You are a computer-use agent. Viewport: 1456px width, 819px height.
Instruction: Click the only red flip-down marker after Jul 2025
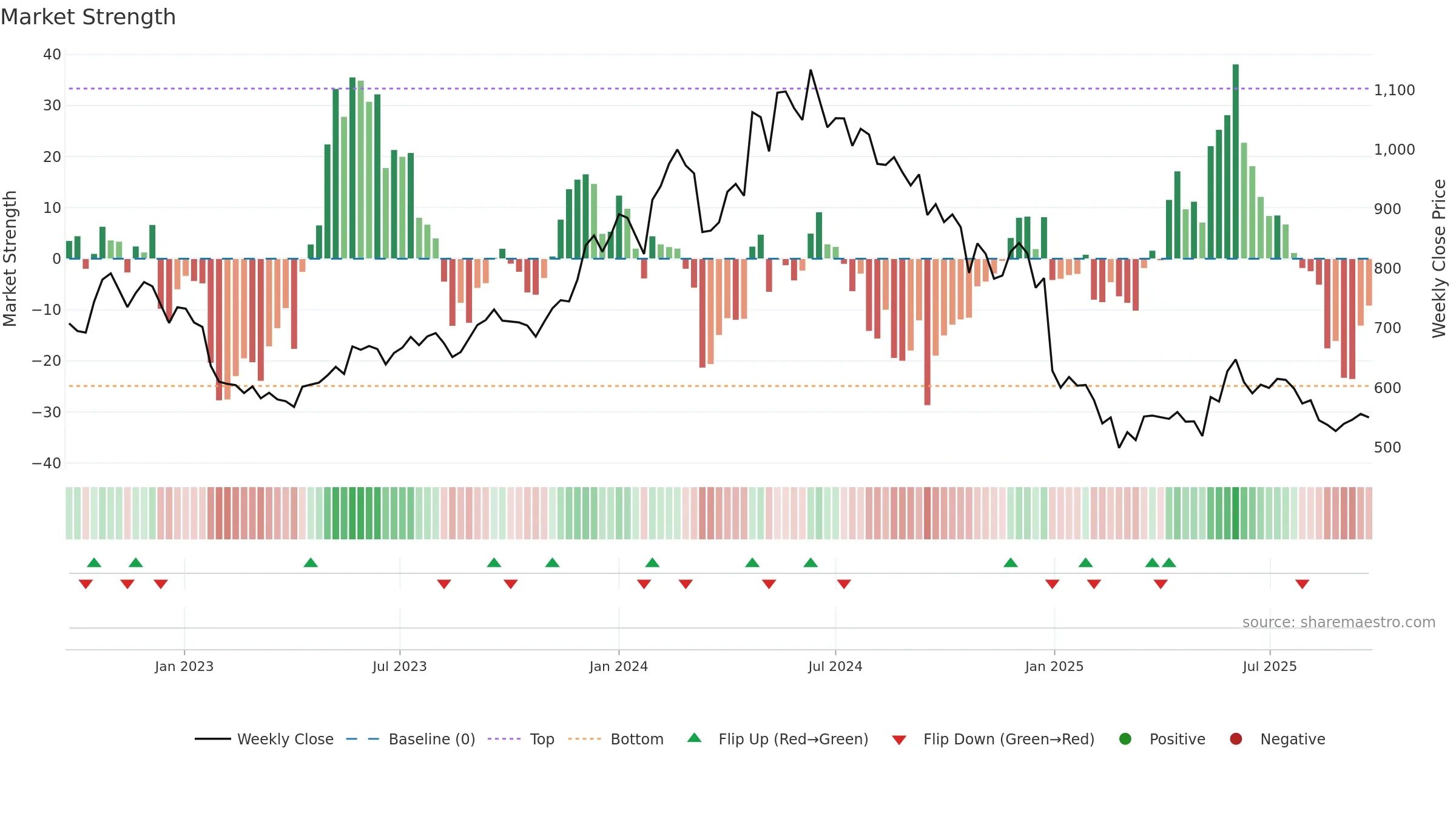pyautogui.click(x=1303, y=584)
